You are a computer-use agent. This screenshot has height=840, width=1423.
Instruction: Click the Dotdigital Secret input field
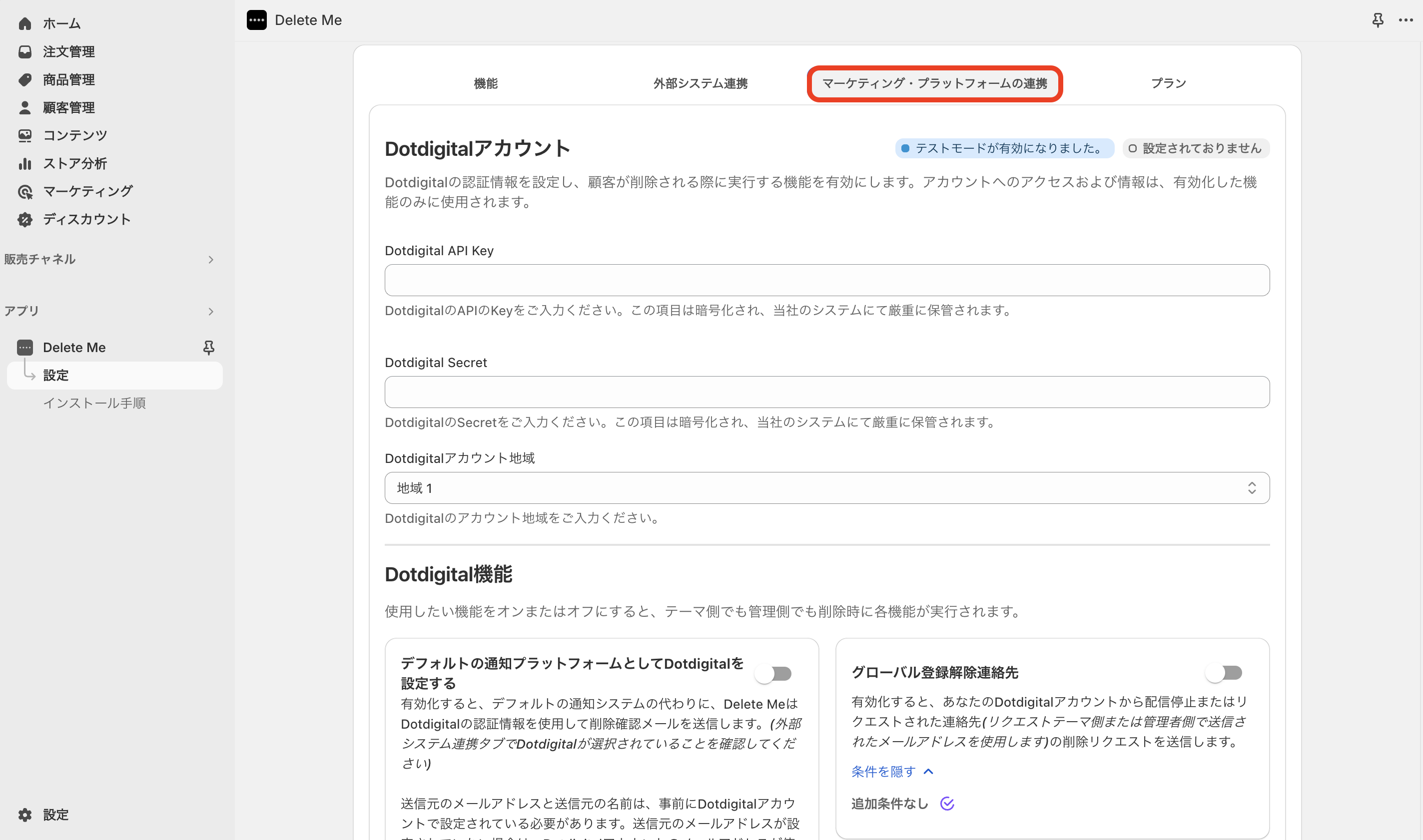point(827,392)
